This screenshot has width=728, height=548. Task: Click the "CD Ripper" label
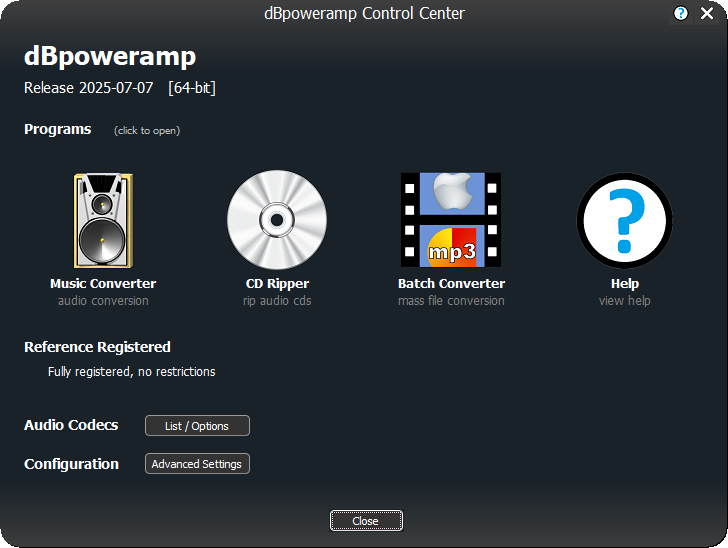point(277,284)
